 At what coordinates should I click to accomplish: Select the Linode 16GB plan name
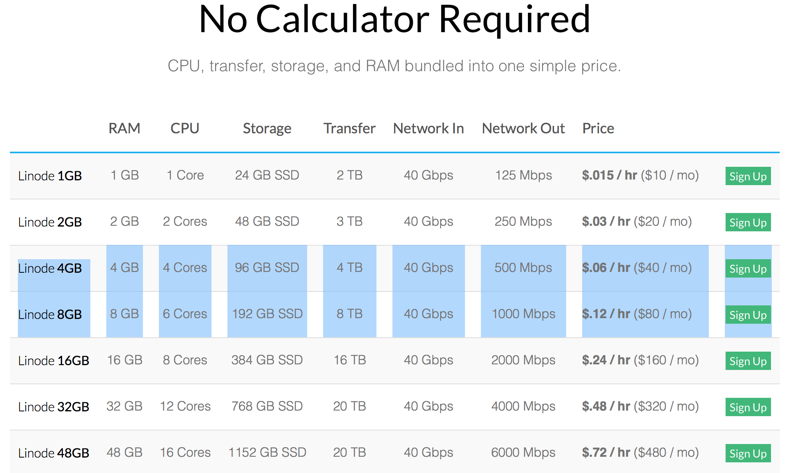[54, 361]
